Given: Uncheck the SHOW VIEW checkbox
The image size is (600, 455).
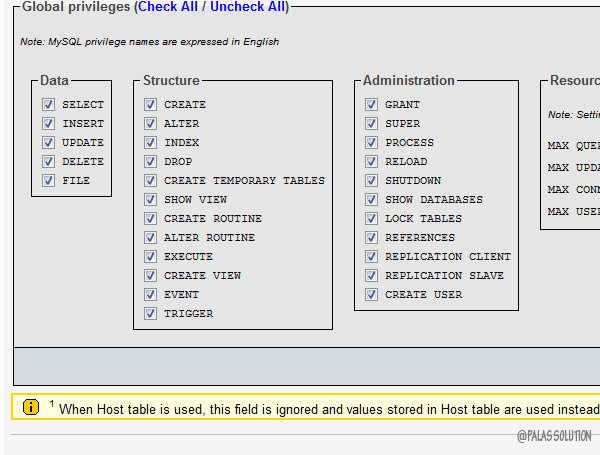Looking at the screenshot, I should pos(150,199).
